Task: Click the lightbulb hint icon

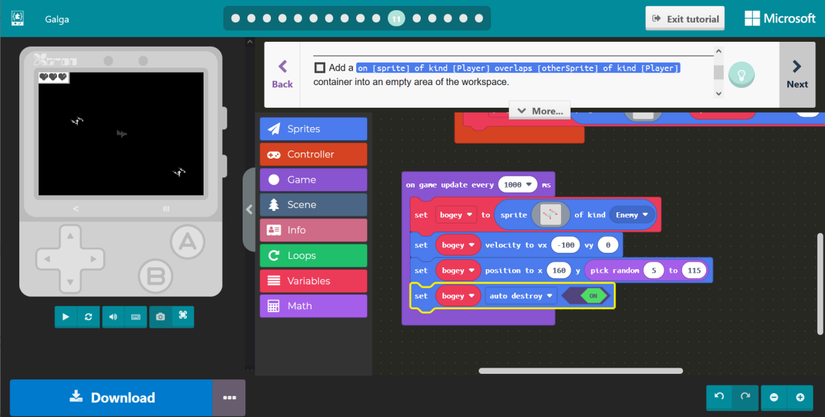Action: coord(741,75)
